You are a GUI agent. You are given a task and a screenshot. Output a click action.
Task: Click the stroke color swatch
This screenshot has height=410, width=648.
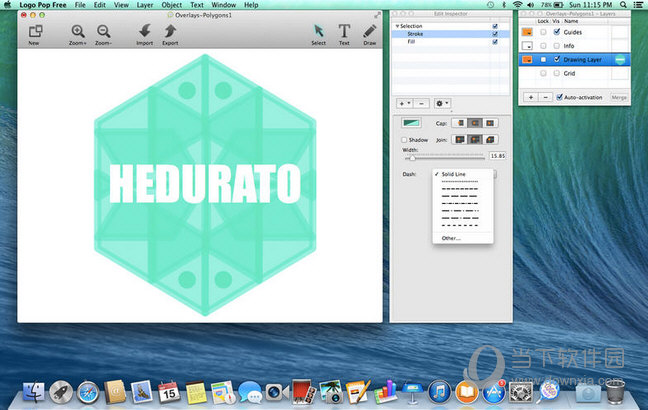(x=411, y=123)
